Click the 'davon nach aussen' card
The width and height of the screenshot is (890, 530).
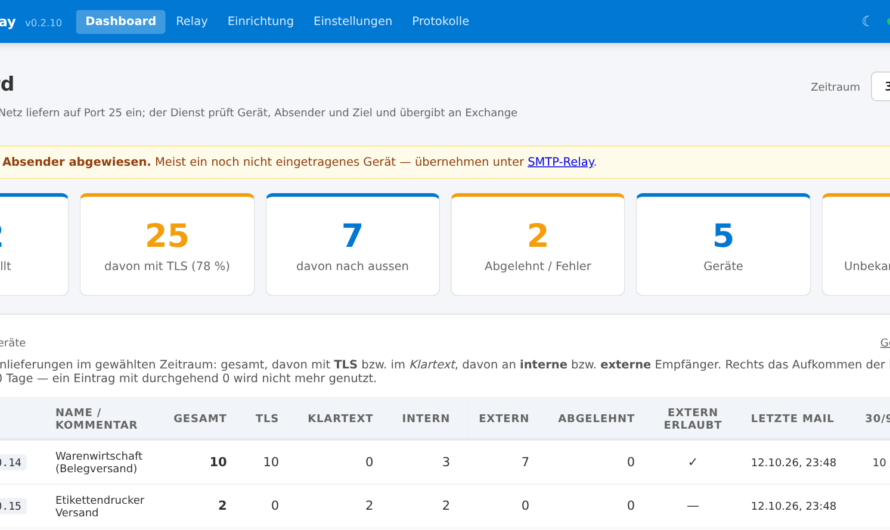coord(352,244)
